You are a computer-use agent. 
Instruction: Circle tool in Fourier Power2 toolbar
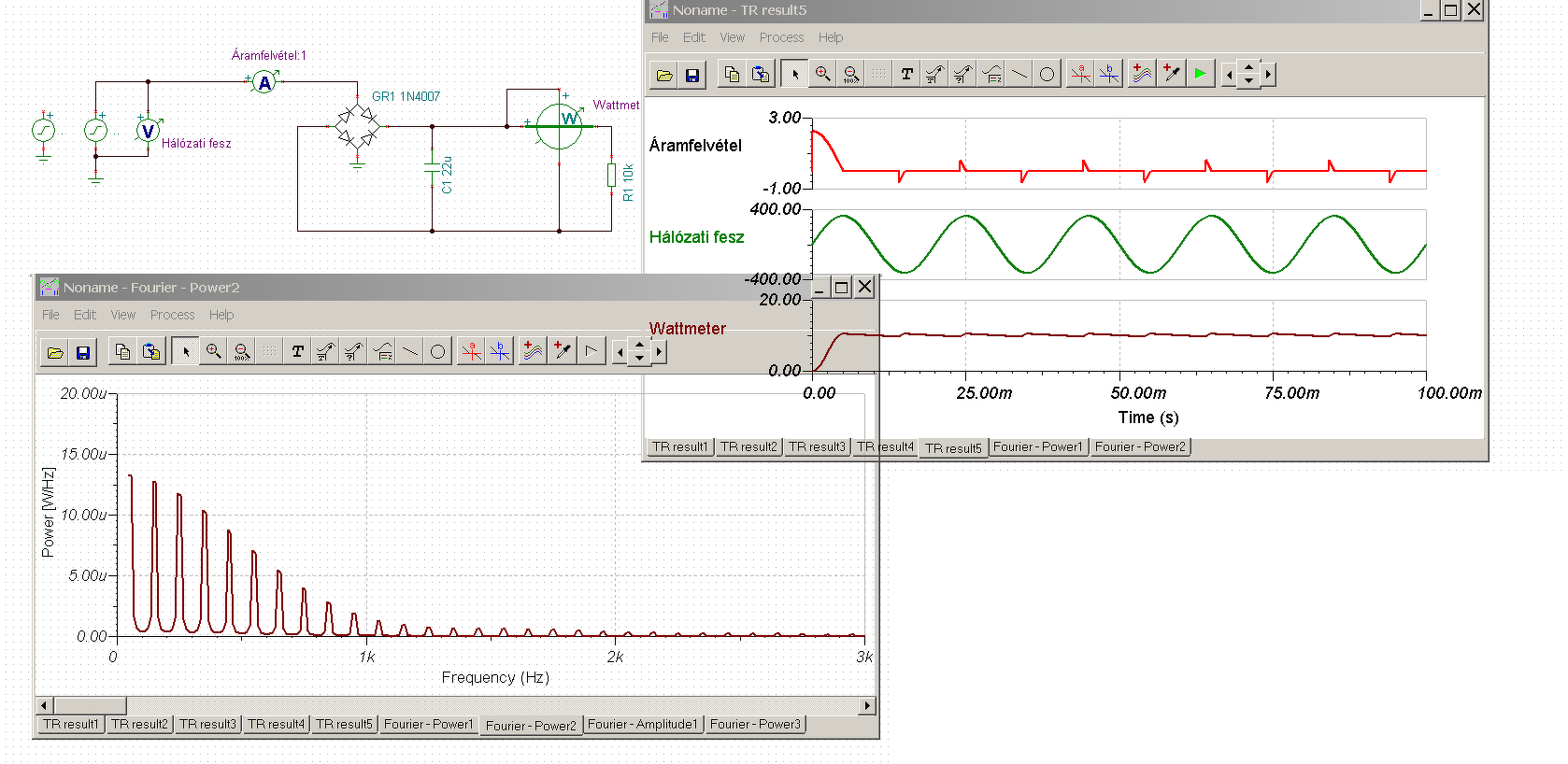coord(438,351)
